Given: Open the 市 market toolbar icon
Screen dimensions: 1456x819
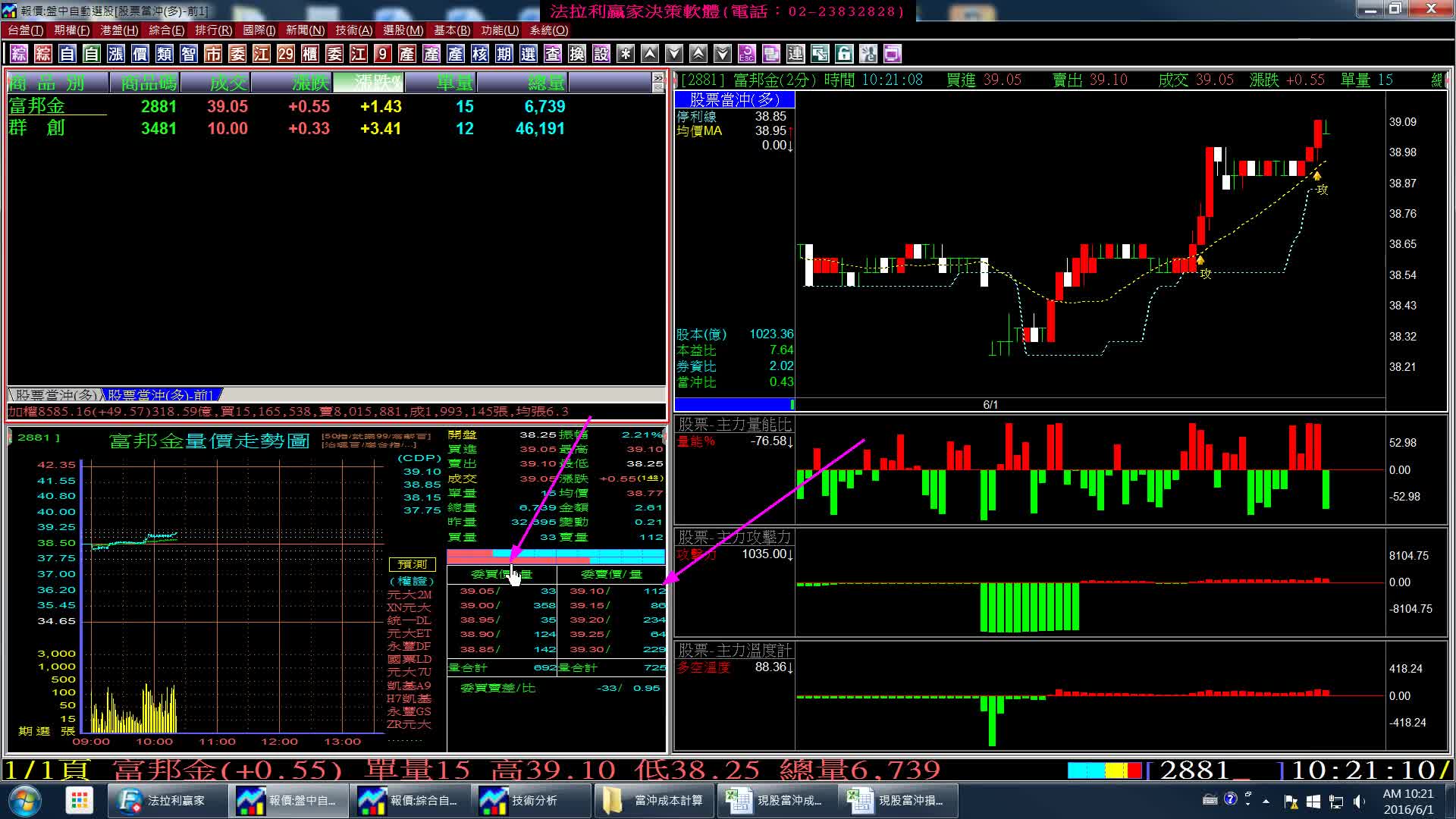Looking at the screenshot, I should point(213,54).
